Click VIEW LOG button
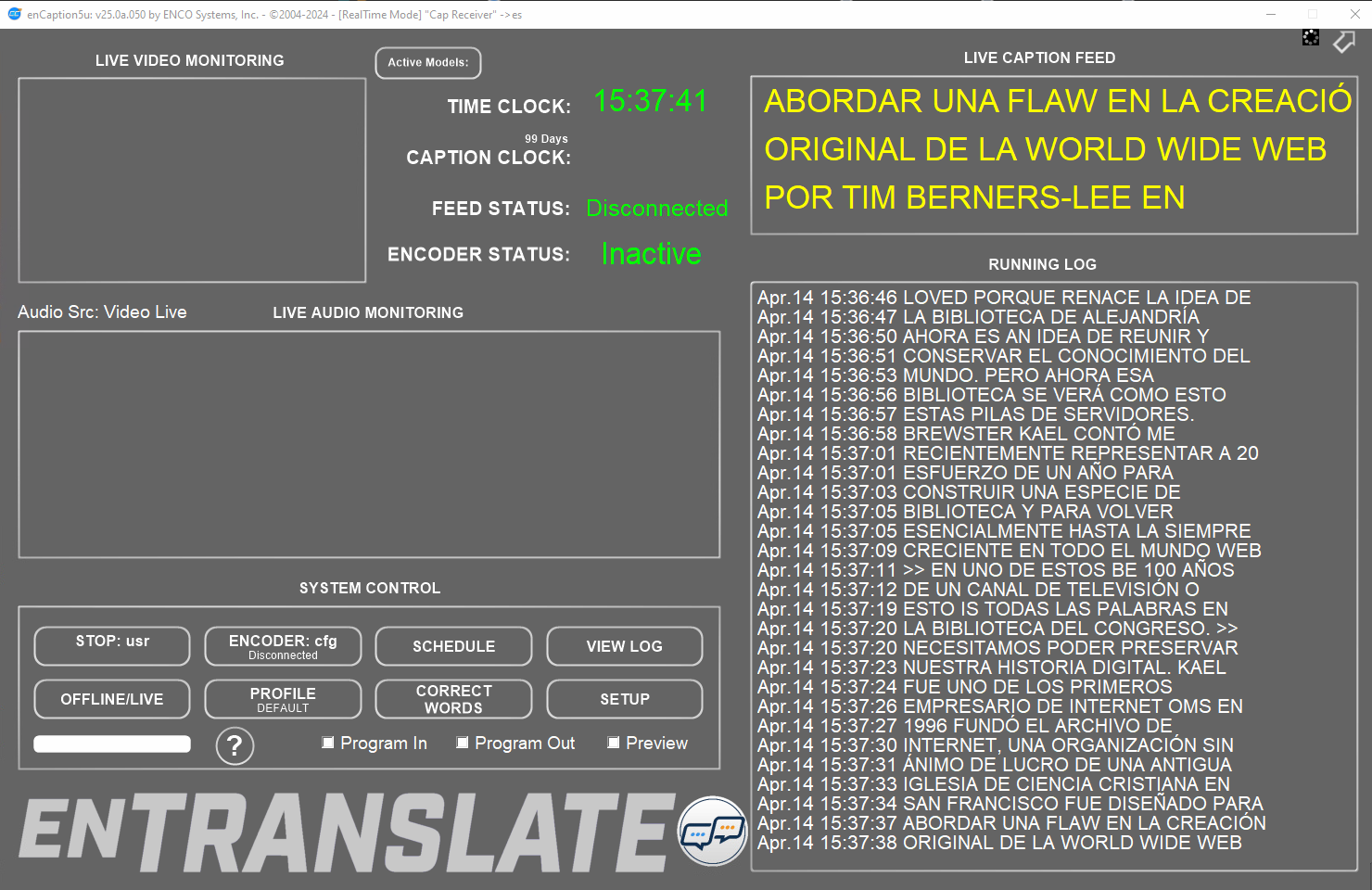This screenshot has width=1372, height=890. (x=625, y=646)
